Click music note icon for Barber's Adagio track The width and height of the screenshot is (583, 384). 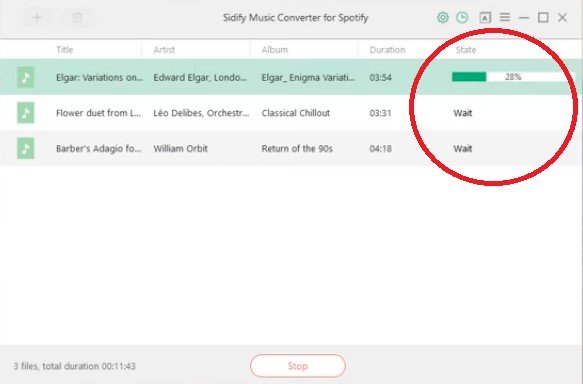[x=25, y=148]
